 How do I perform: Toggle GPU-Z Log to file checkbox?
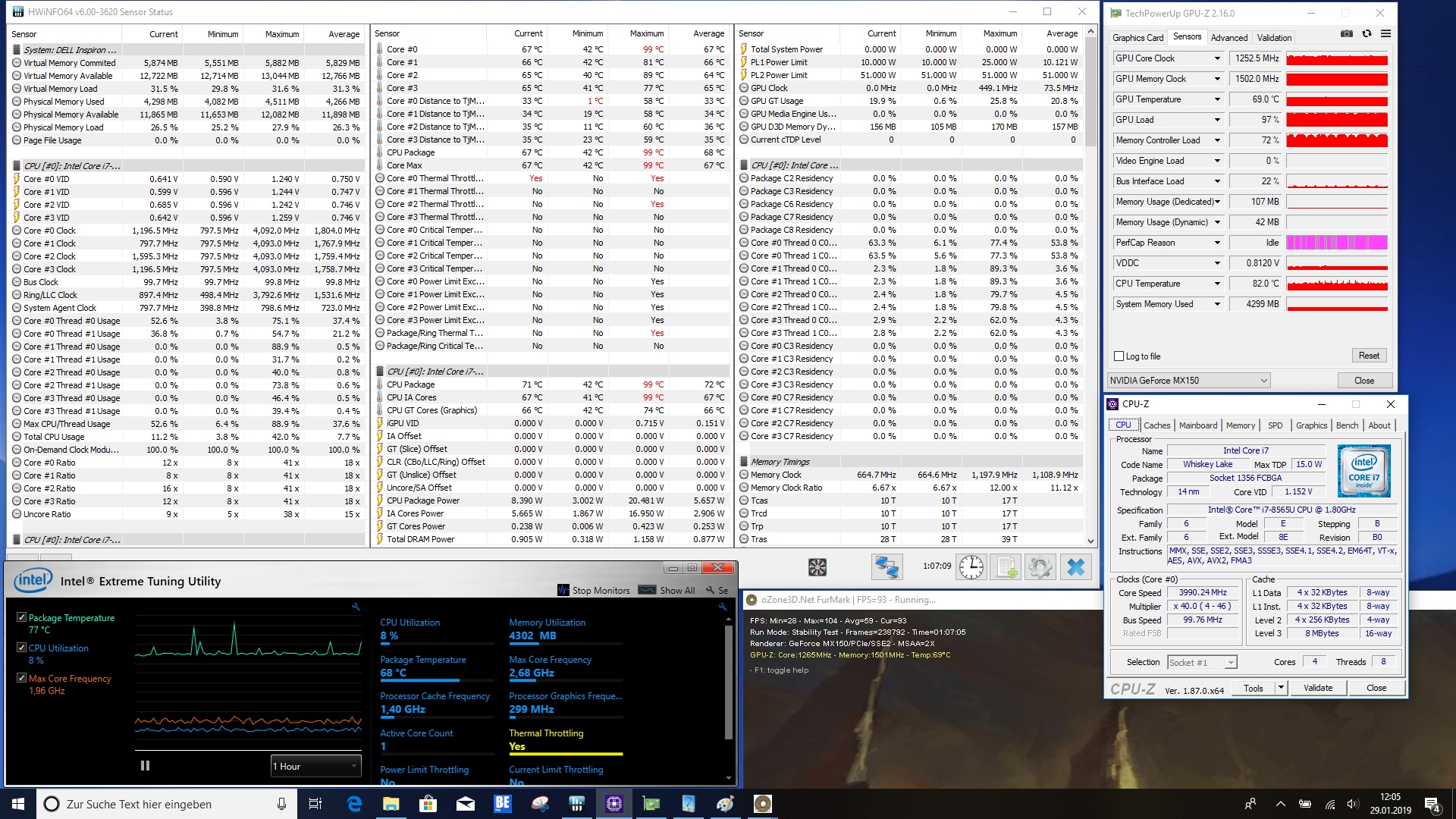[1119, 356]
